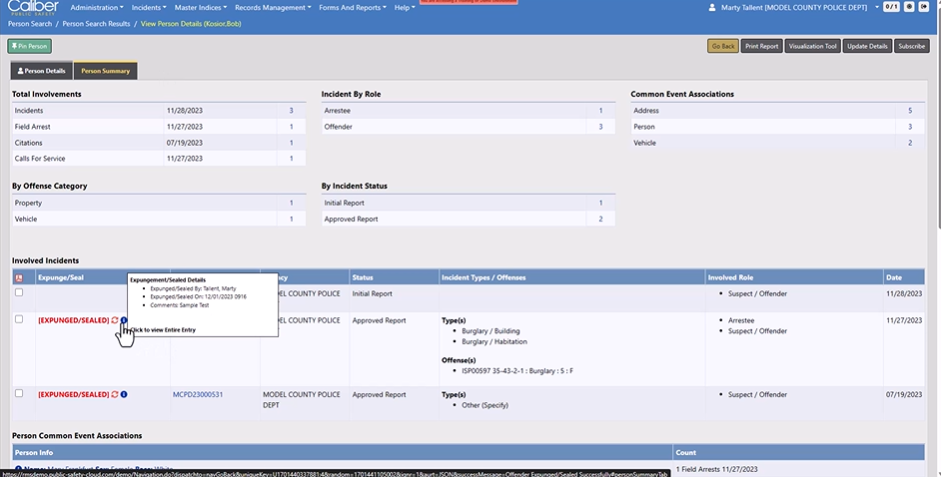The image size is (941, 477).
Task: Select the checkbox for incident MCPD23000531
Action: 19,394
